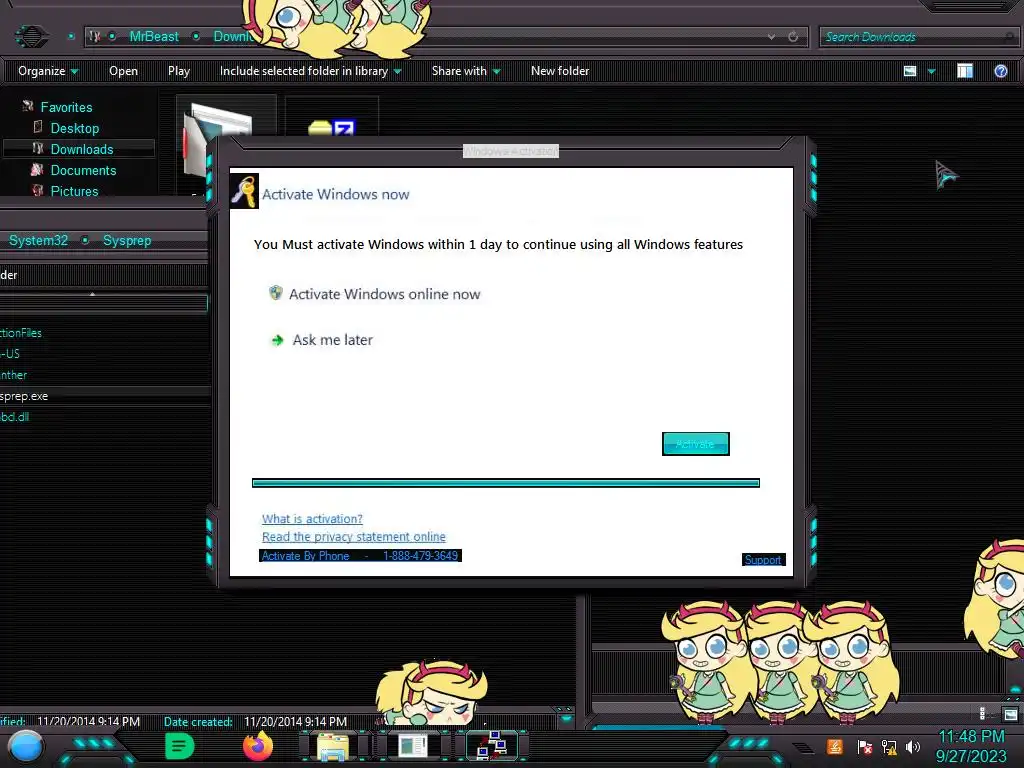Open Documents in the navigation pane
Image resolution: width=1024 pixels, height=768 pixels.
click(84, 170)
